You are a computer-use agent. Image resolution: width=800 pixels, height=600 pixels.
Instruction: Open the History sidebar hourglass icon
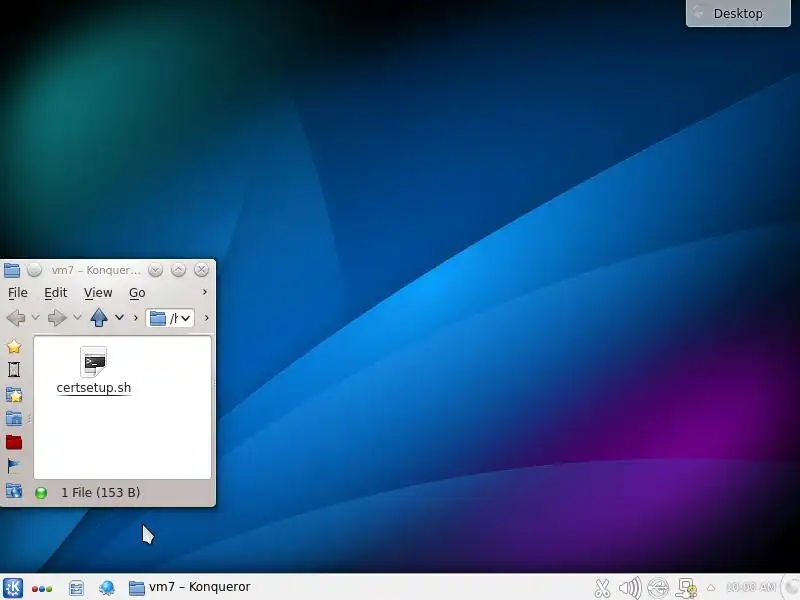[14, 369]
